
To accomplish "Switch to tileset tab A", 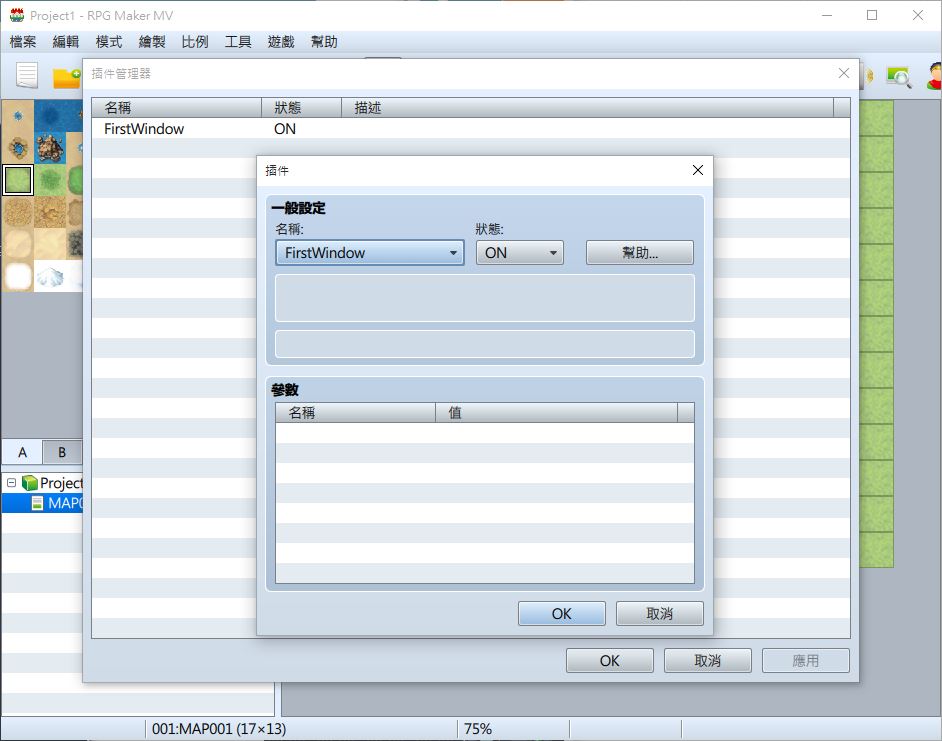I will (x=22, y=452).
